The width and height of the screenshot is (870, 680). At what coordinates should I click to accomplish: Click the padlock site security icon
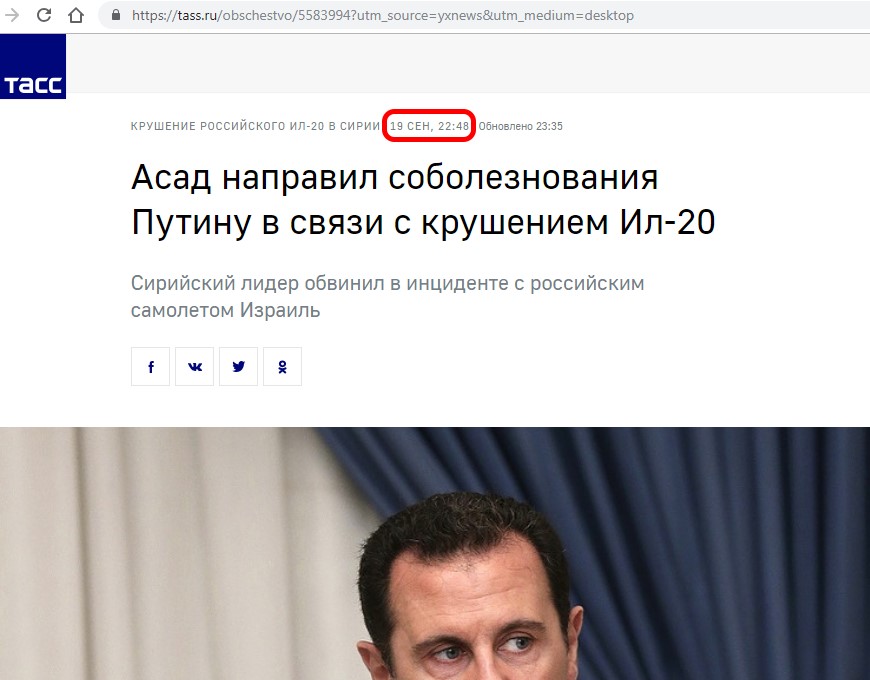pos(116,15)
